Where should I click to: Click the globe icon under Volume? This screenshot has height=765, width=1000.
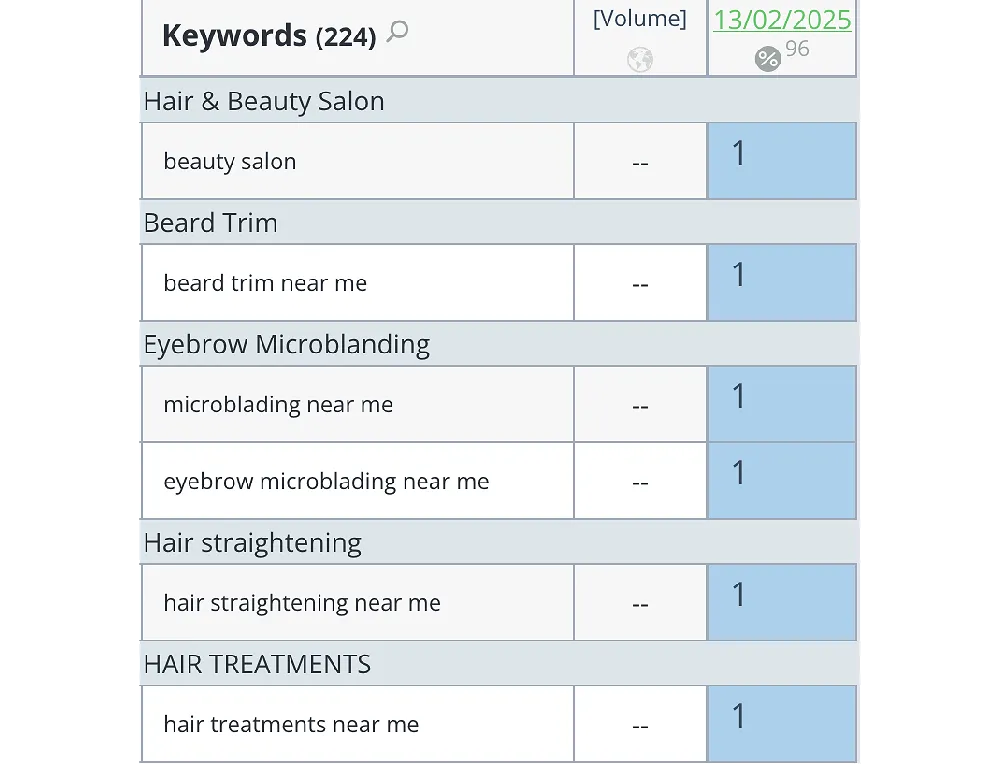[x=640, y=60]
